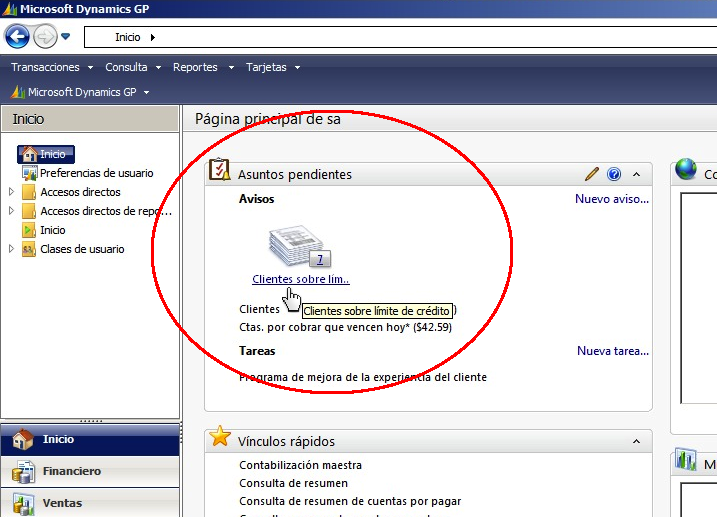
Task: Click Accesos directos de reportes folder icon
Action: coord(29,211)
